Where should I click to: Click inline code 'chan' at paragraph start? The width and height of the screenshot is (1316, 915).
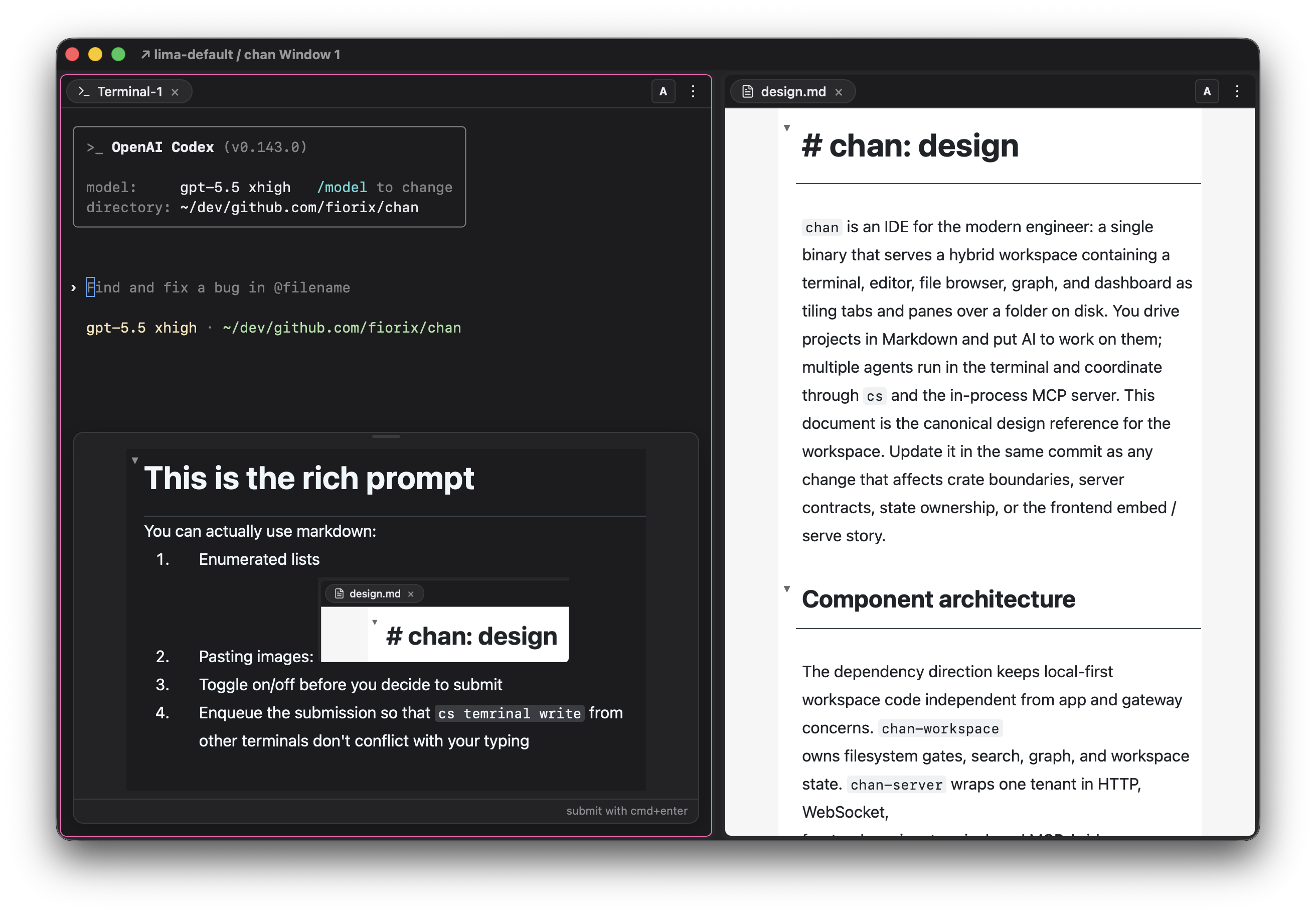[821, 228]
